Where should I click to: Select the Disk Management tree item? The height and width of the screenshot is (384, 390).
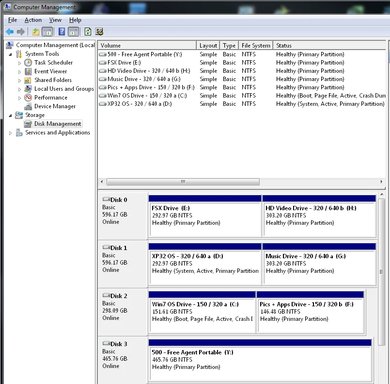57,124
